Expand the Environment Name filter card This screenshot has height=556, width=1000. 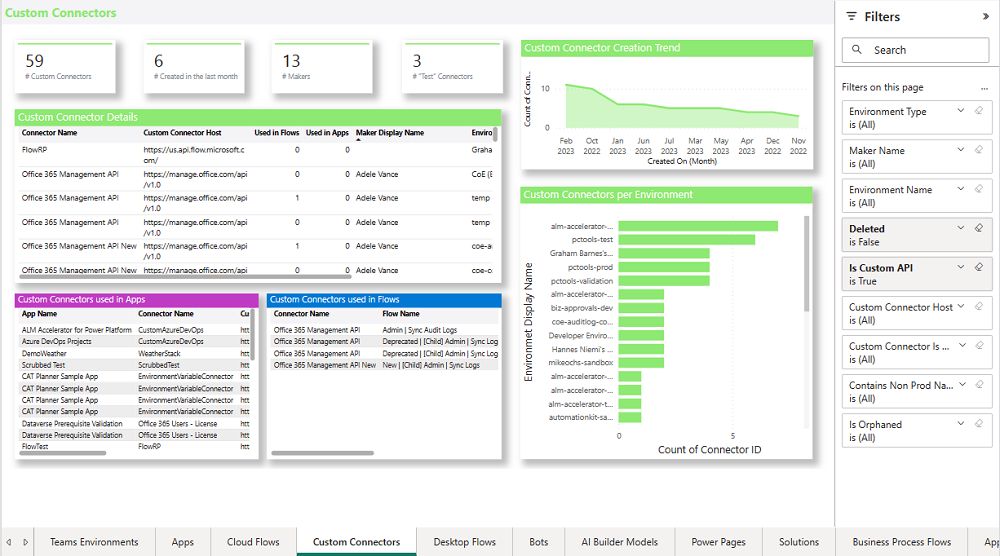click(x=960, y=189)
